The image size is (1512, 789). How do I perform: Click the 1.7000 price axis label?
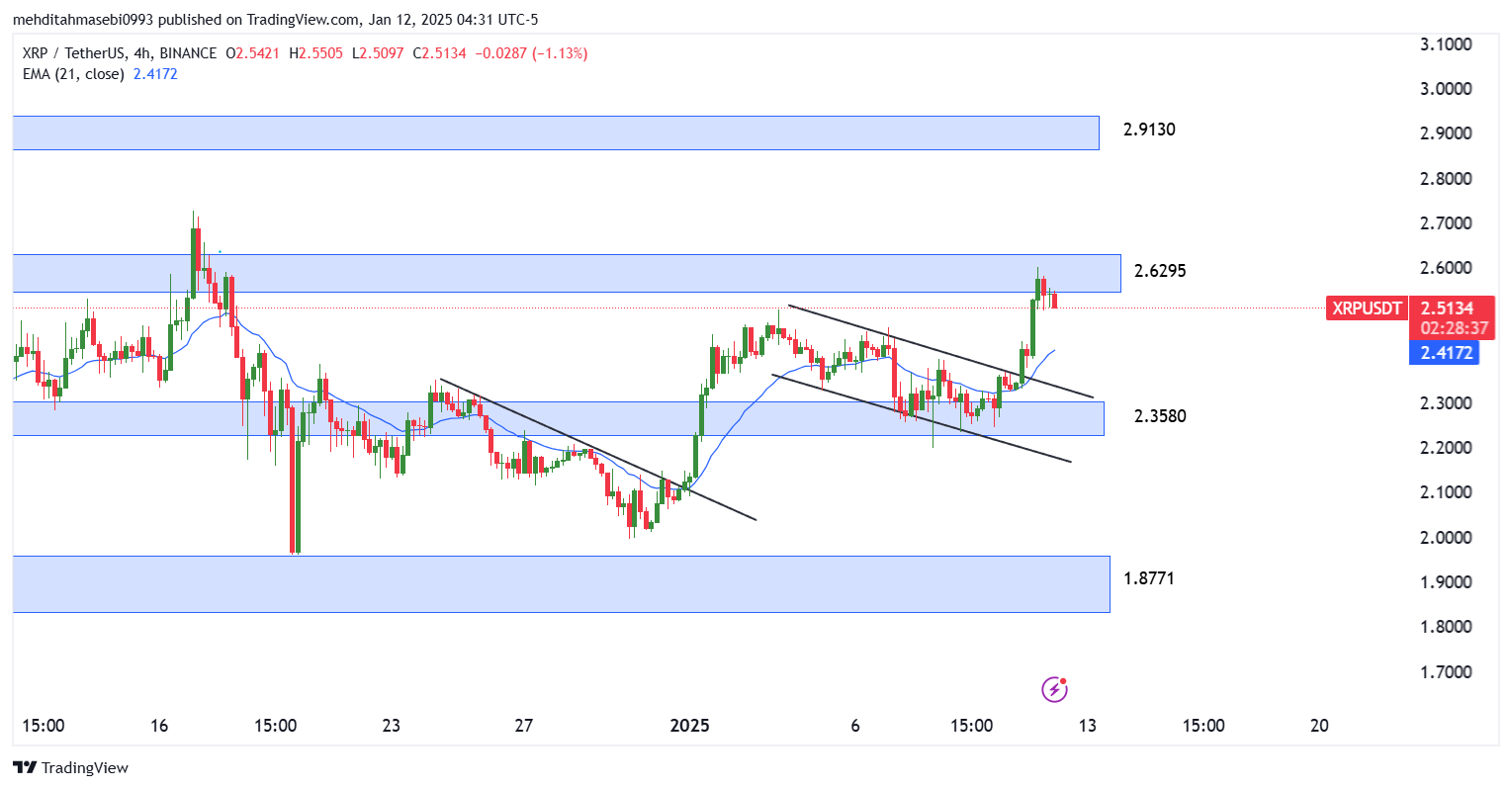1446,672
